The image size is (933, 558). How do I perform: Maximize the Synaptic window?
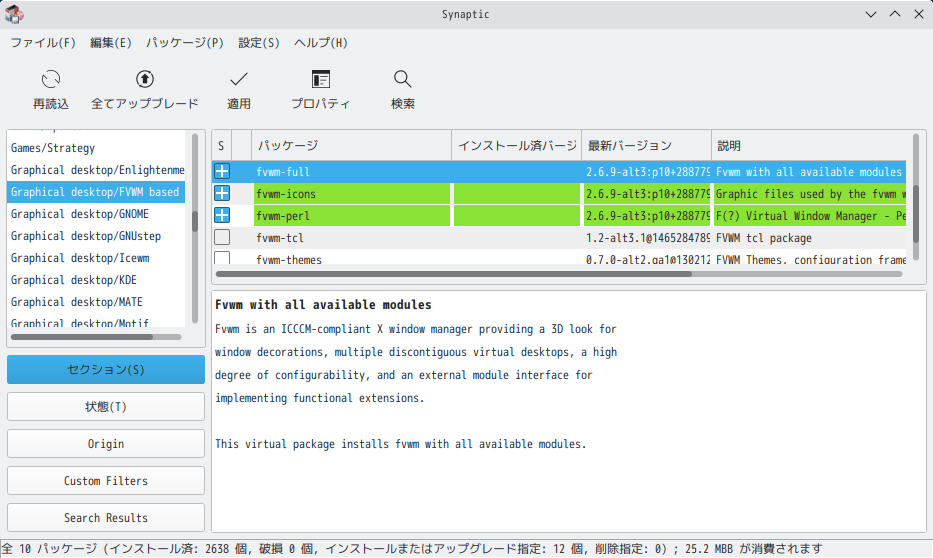pos(895,14)
